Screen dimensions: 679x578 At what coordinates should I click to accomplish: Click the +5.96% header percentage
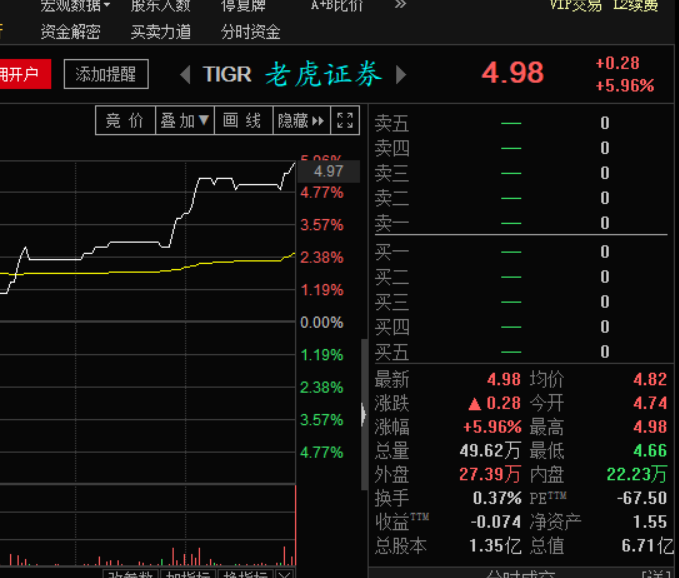coord(625,86)
